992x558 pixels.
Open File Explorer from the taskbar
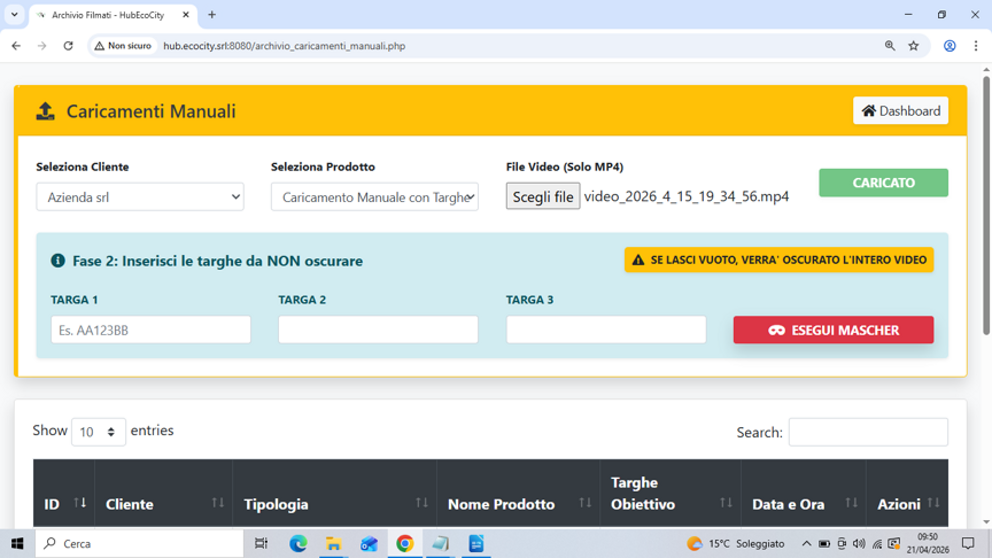[333, 543]
